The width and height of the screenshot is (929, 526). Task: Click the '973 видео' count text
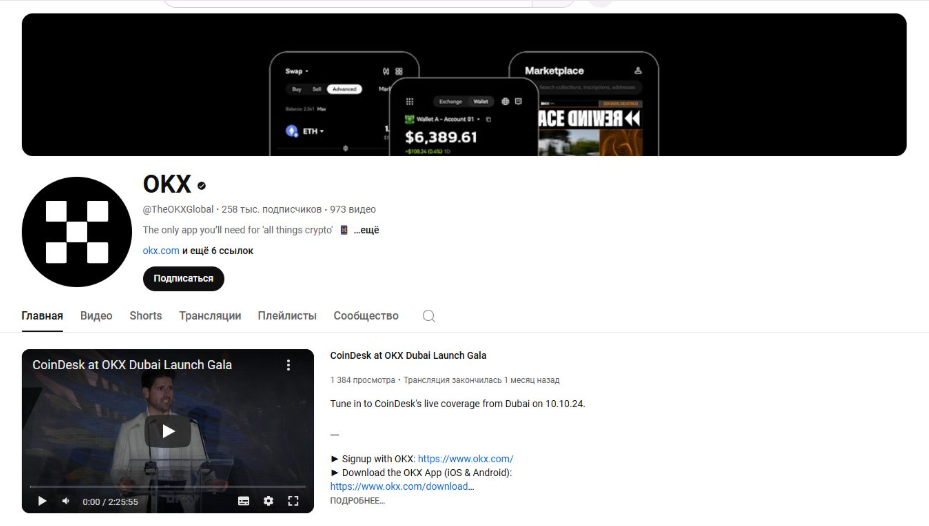[353, 209]
